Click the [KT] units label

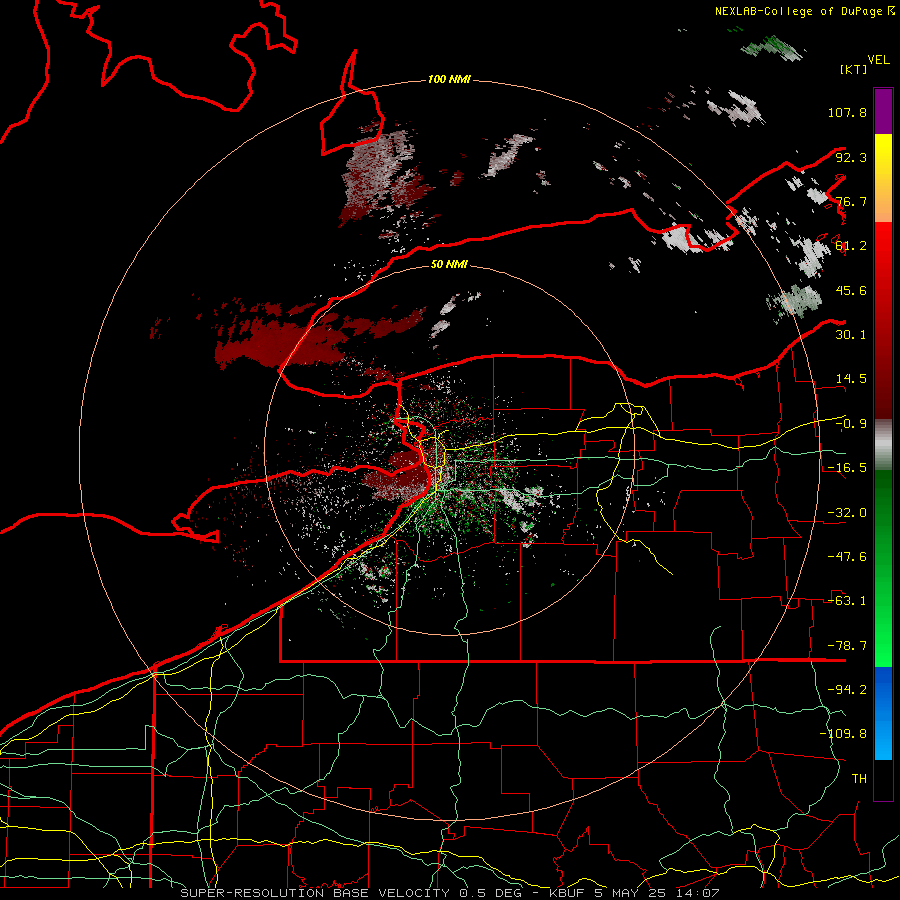pyautogui.click(x=853, y=69)
